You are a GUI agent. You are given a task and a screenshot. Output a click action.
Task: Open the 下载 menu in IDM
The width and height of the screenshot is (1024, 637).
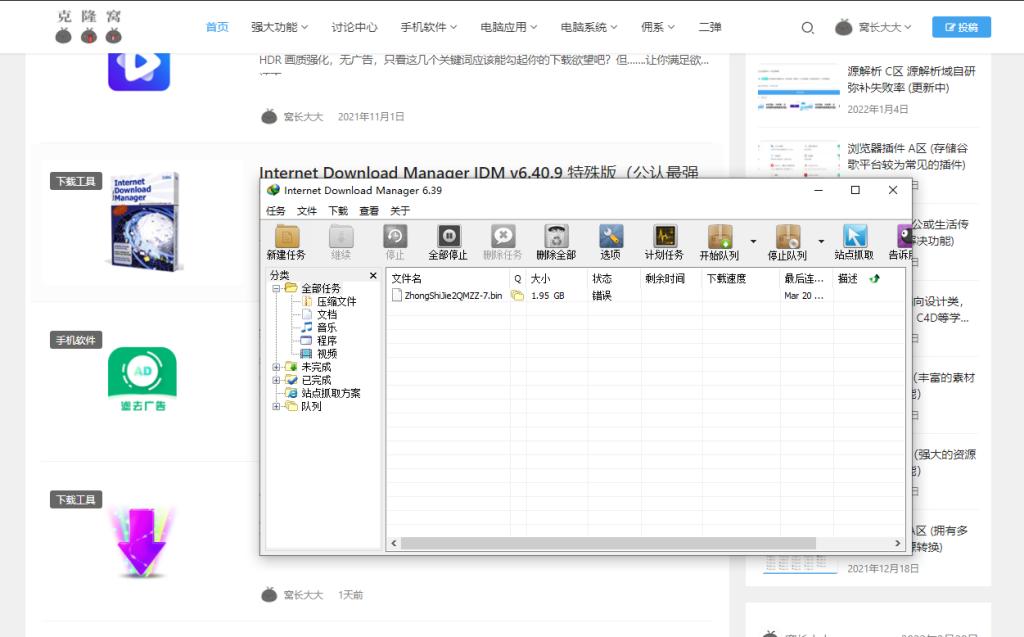coord(338,210)
